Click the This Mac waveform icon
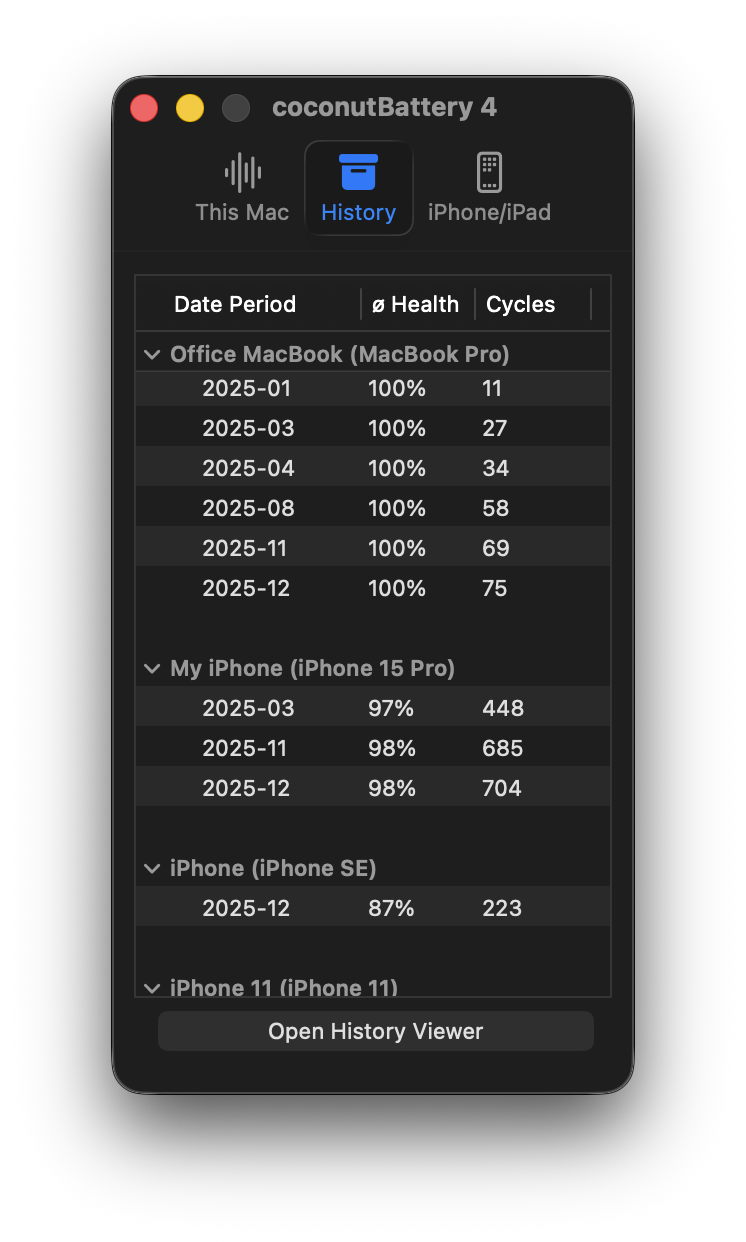This screenshot has height=1242, width=746. [242, 173]
